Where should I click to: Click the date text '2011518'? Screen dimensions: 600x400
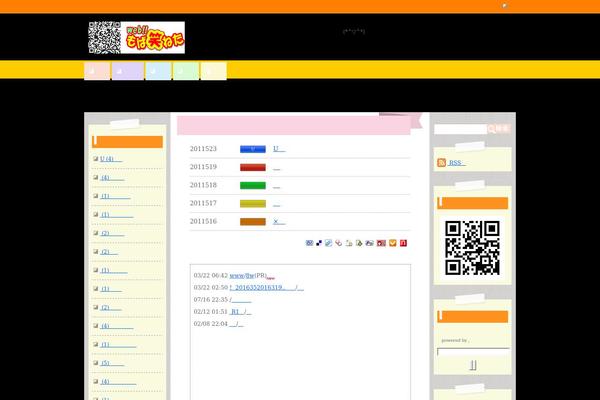(203, 185)
